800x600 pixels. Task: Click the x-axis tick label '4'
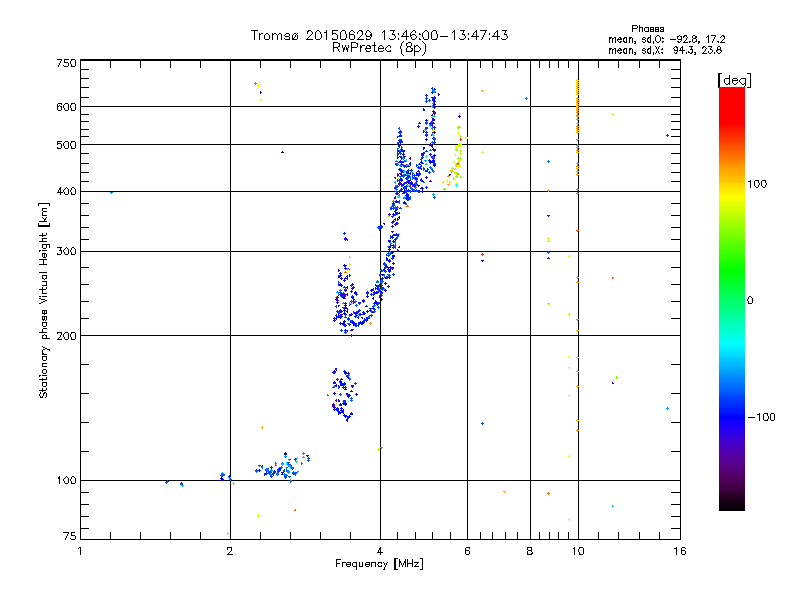[x=380, y=551]
